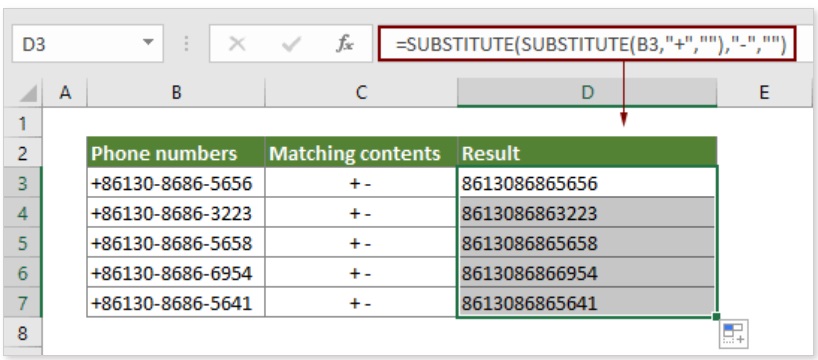Select column C header
Viewport: 818px width, 360px height.
click(x=361, y=93)
